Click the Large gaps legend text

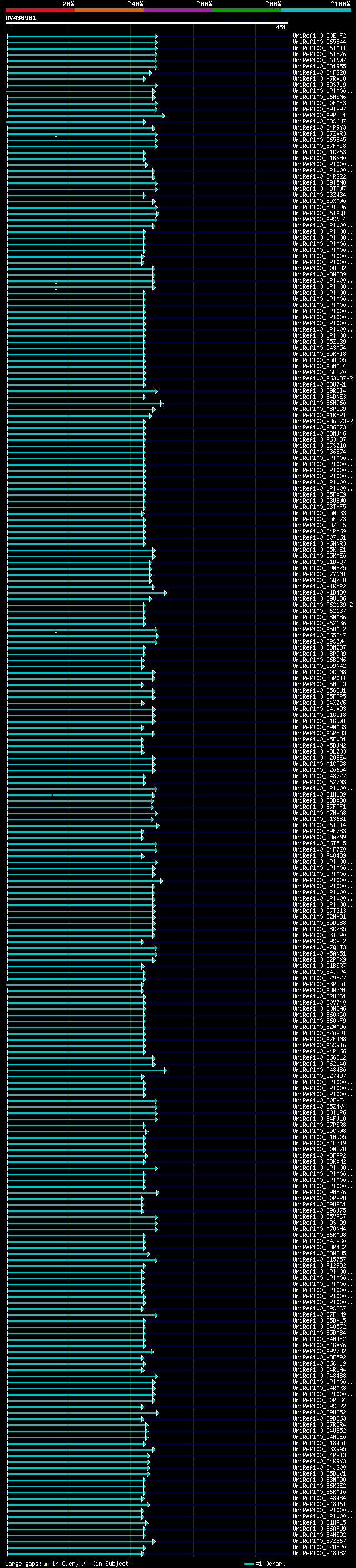68,1563
